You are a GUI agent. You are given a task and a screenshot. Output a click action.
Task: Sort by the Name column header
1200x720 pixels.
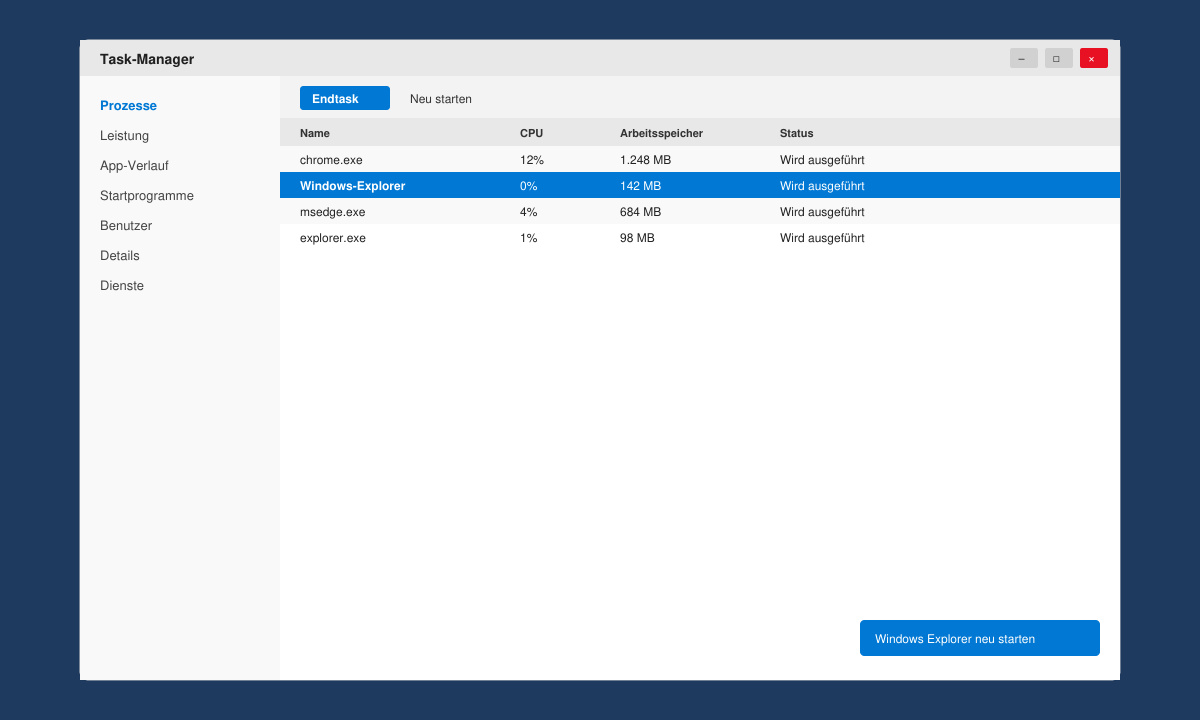[x=315, y=133]
